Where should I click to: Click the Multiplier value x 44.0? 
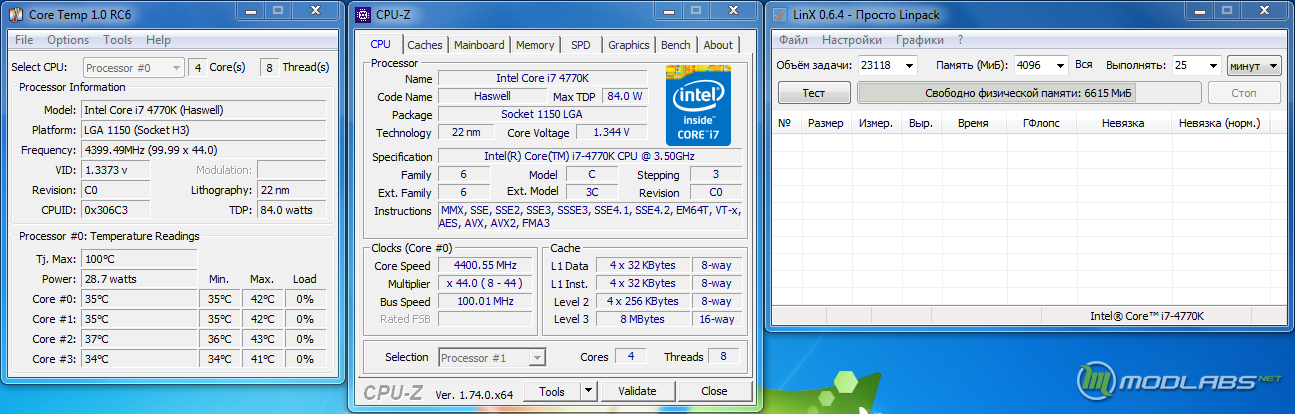pos(486,284)
